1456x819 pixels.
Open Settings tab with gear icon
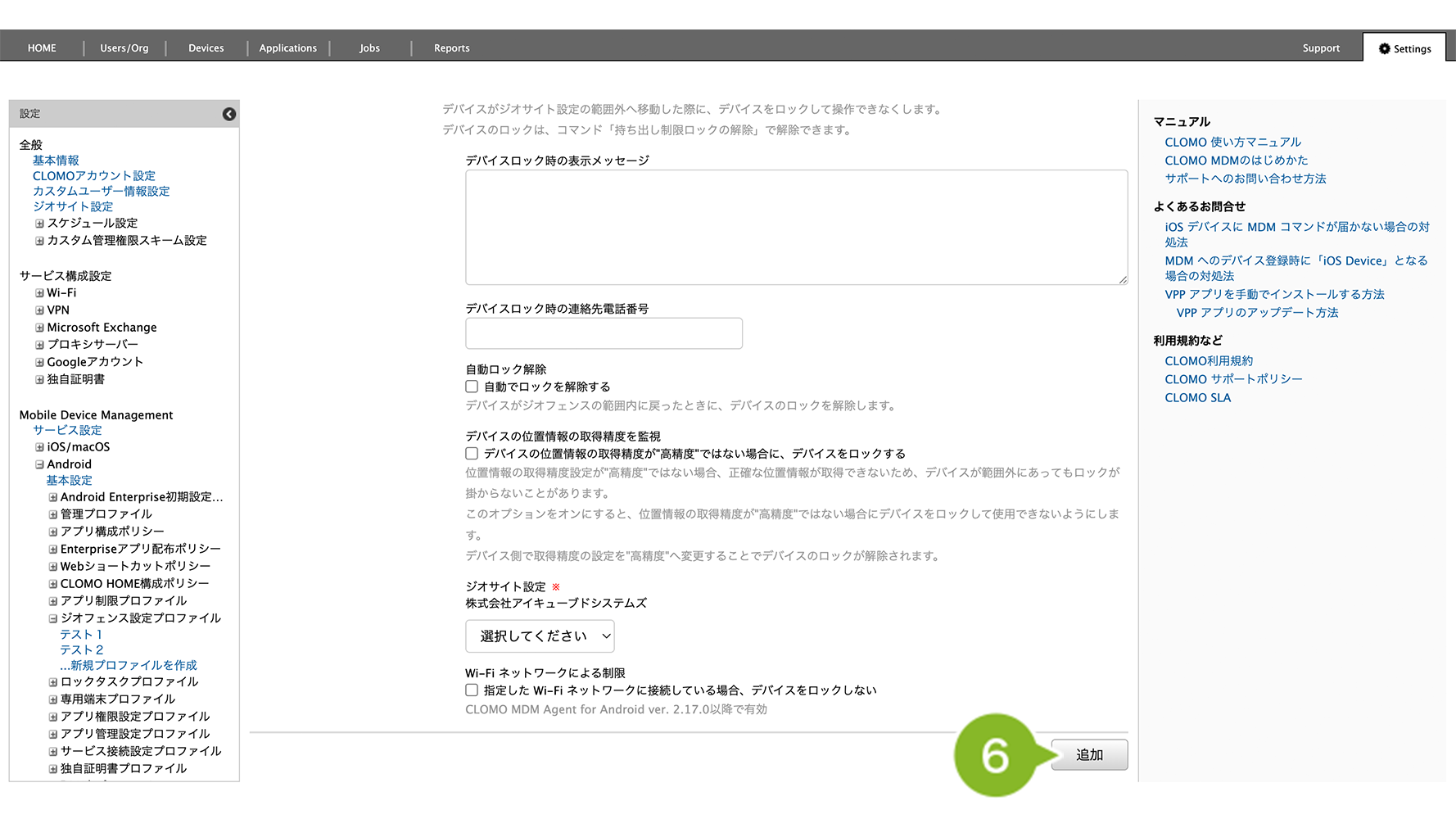pyautogui.click(x=1404, y=48)
